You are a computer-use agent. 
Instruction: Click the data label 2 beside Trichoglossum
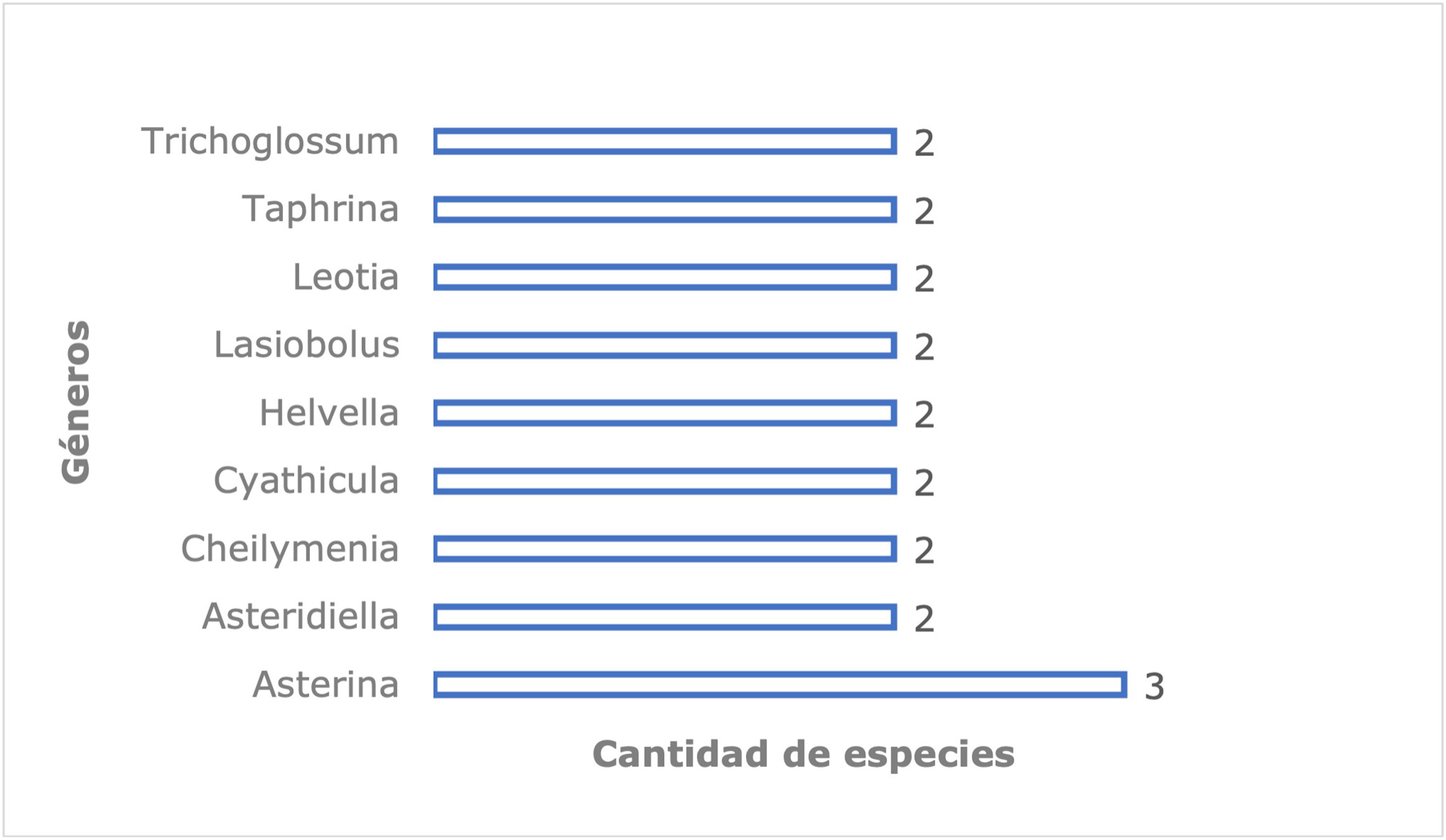point(924,144)
